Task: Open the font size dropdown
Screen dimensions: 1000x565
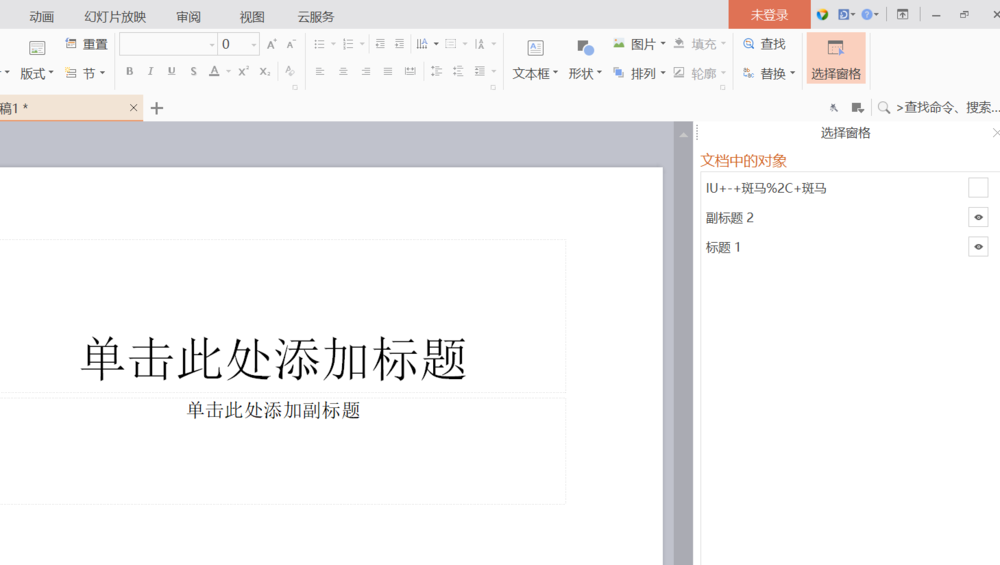Action: pyautogui.click(x=254, y=45)
